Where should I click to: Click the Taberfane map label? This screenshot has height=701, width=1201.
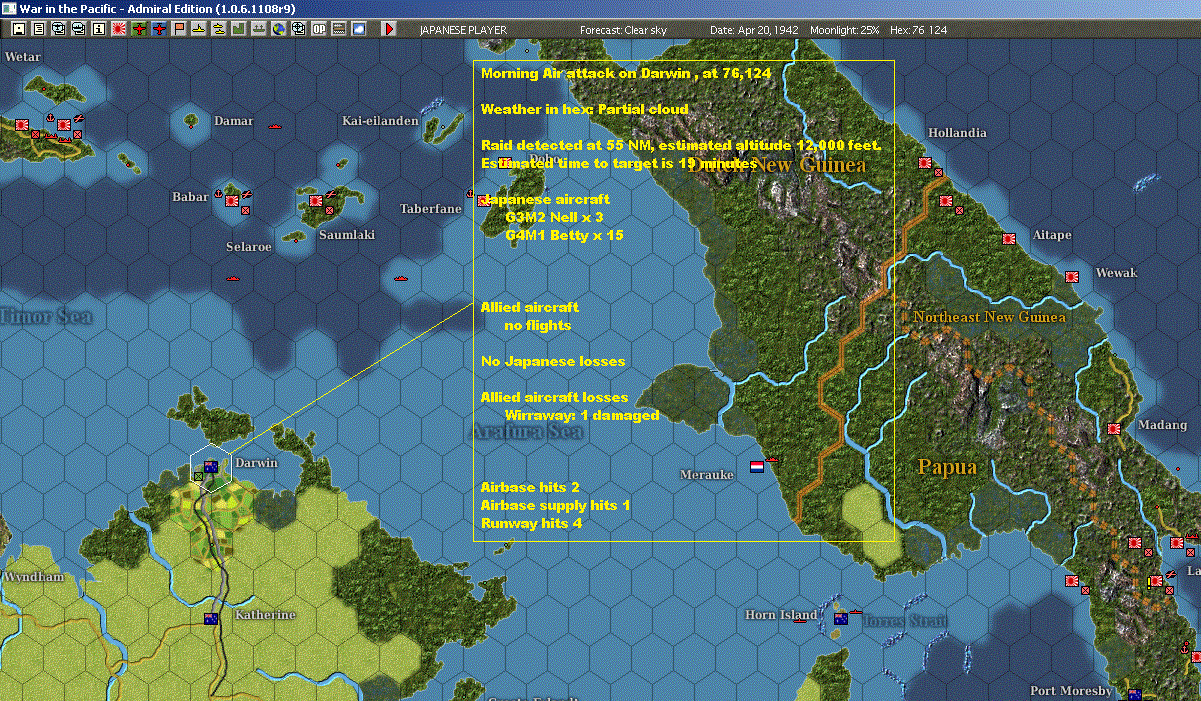pos(431,209)
